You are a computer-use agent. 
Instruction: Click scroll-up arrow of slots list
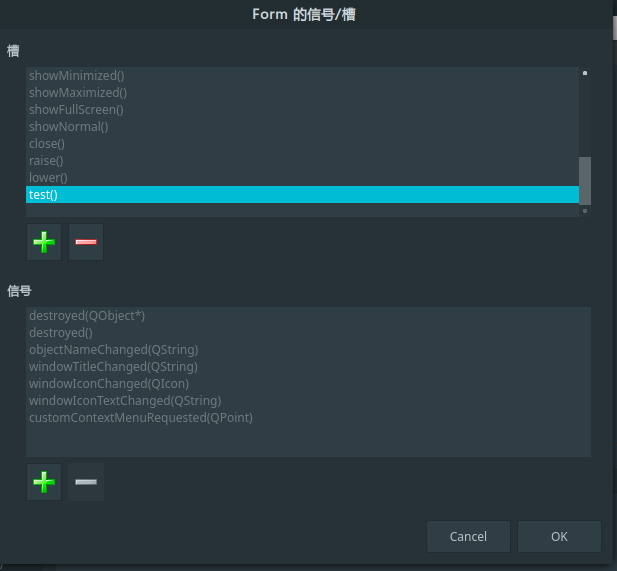pos(585,73)
